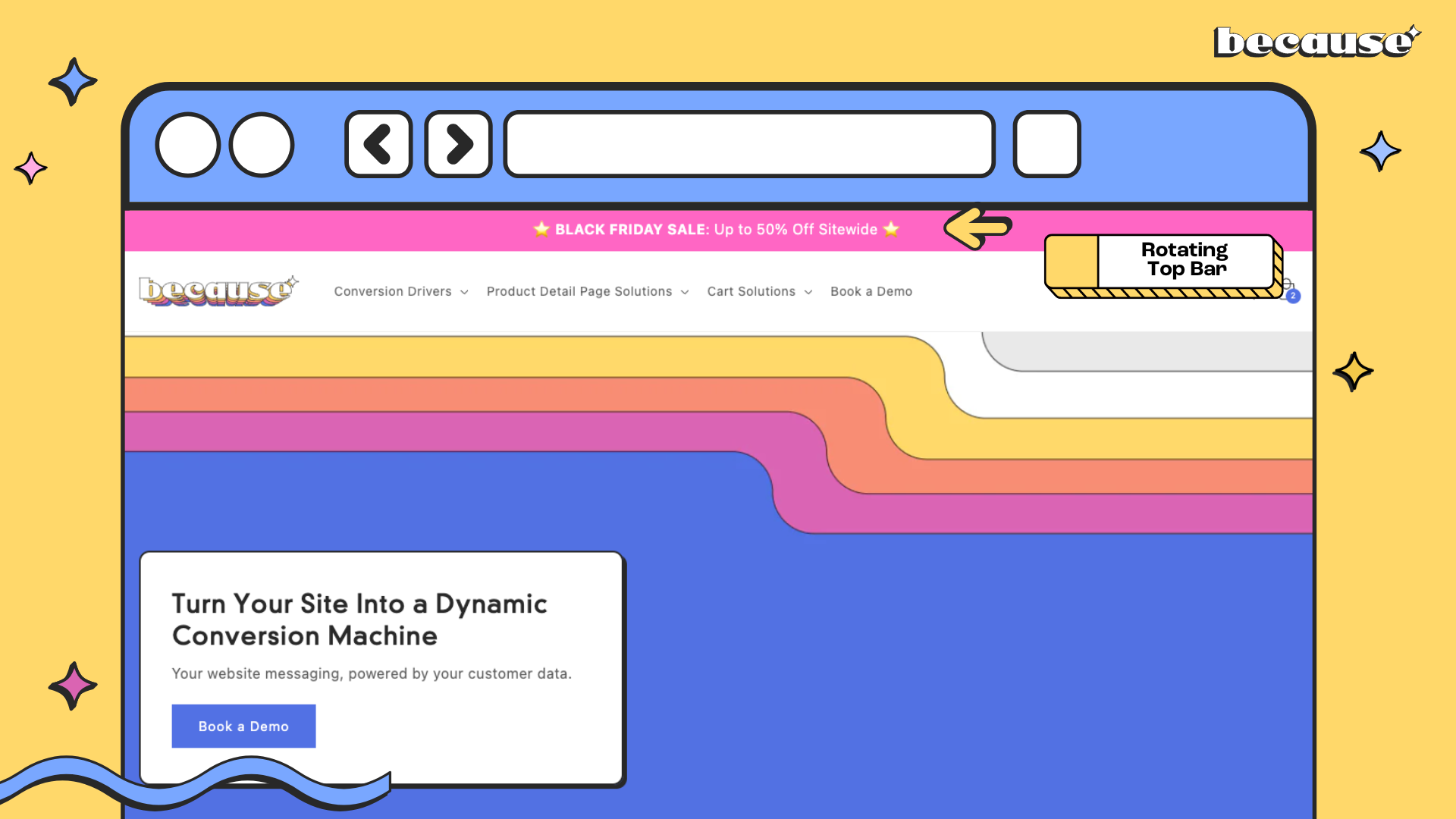Click the rainbow because logo in site navigation
Screen dimensions: 1456x819
click(x=218, y=291)
